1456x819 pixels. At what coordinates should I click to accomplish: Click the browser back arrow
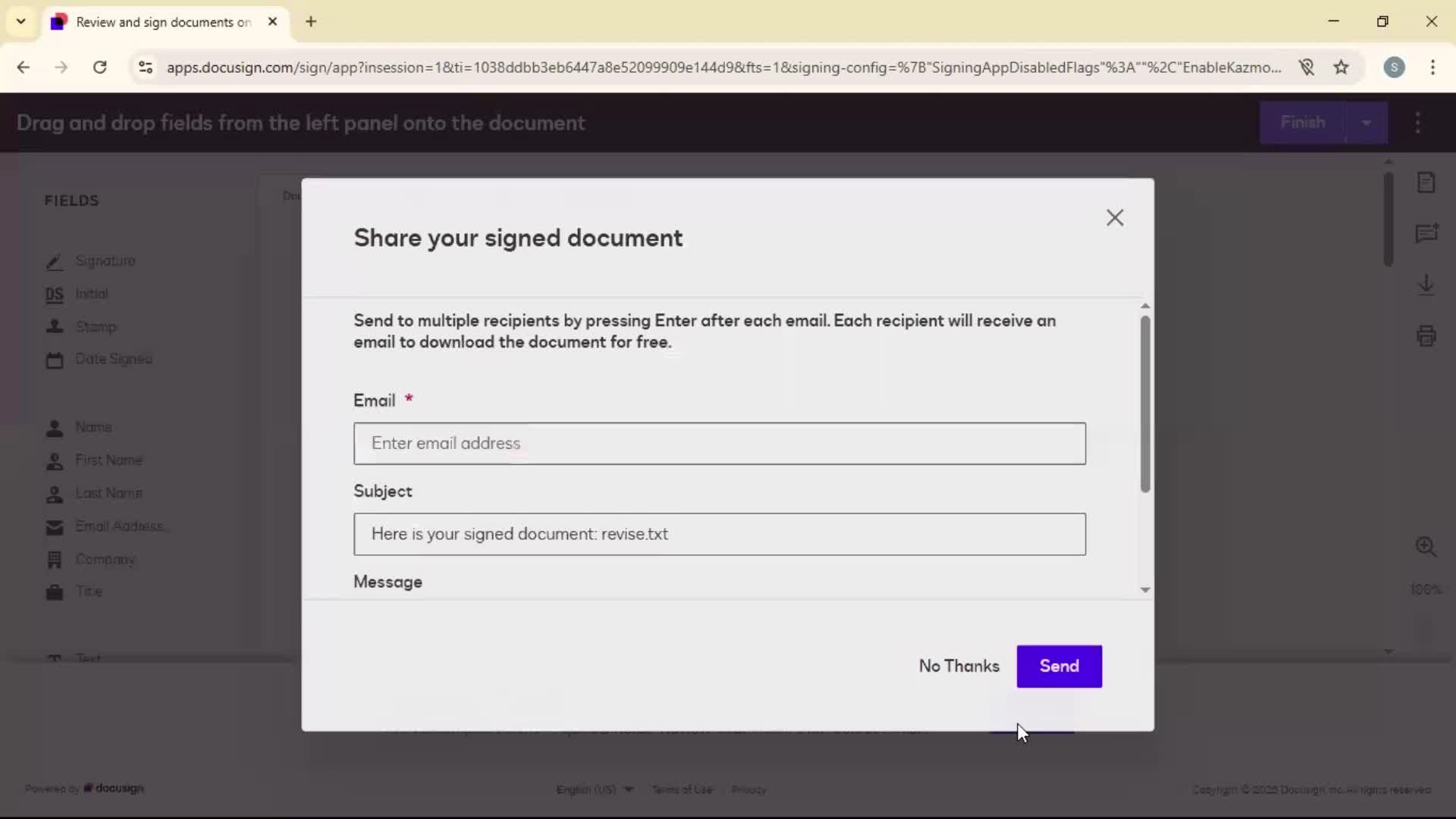tap(24, 67)
